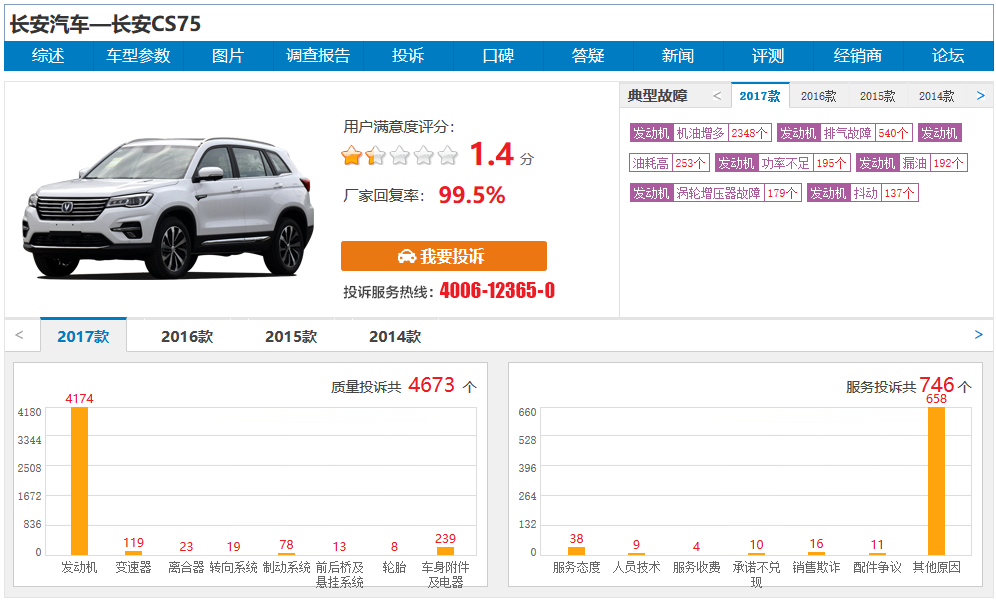Click the white Changan CS75 car image

click(165, 207)
